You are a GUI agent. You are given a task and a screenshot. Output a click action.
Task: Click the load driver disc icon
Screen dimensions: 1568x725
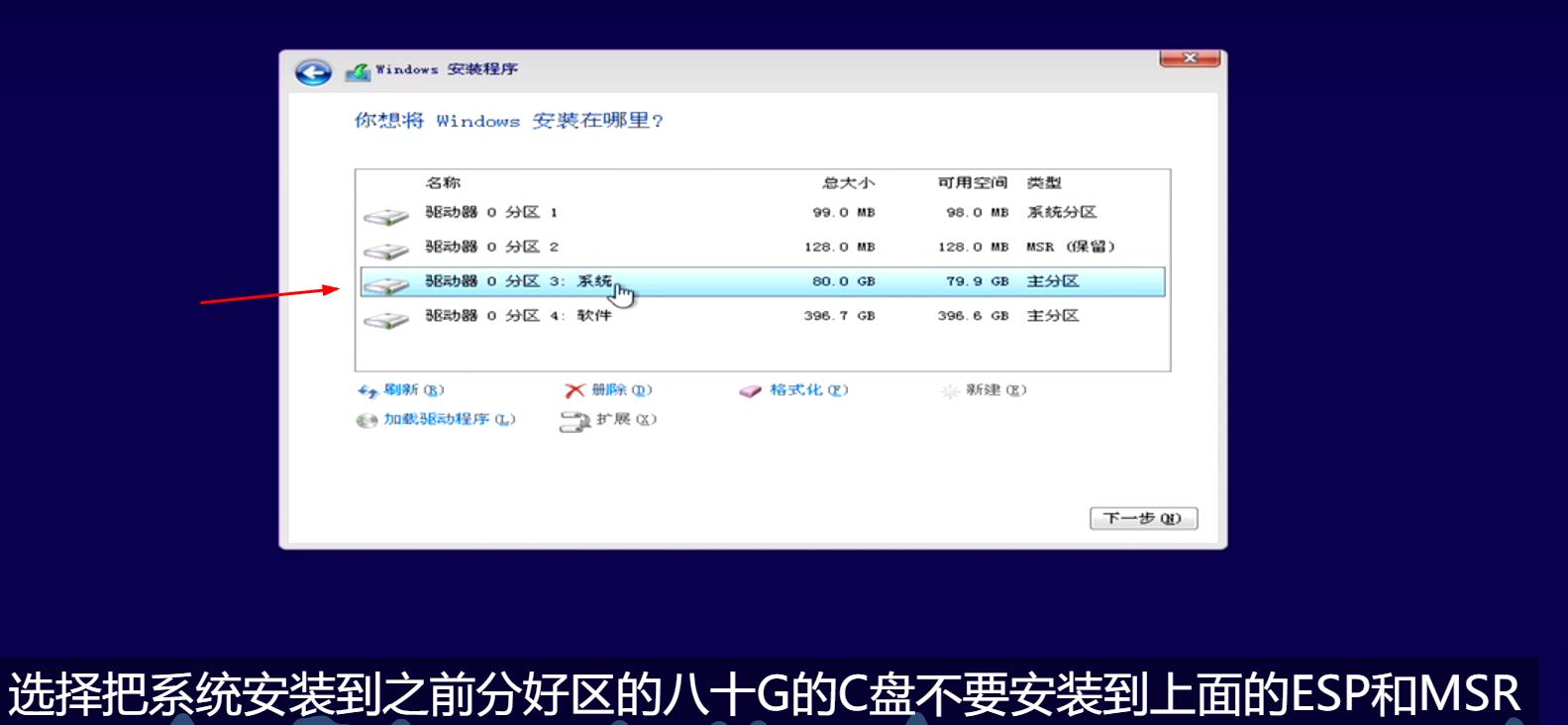click(366, 421)
